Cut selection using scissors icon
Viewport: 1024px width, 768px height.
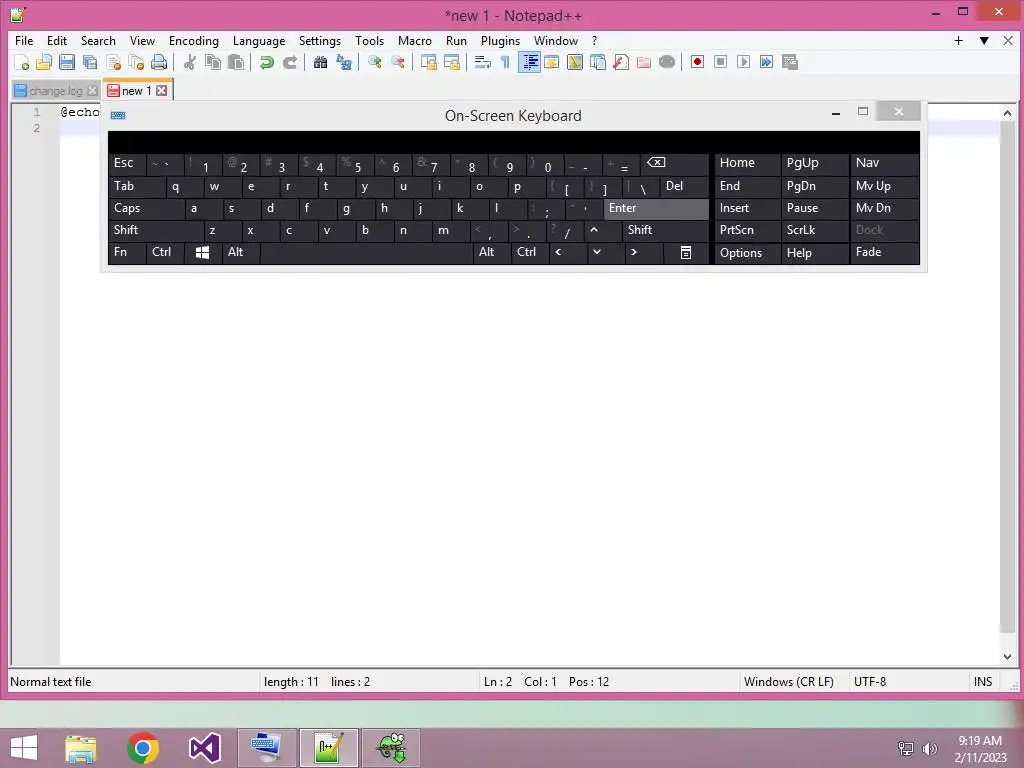click(190, 62)
